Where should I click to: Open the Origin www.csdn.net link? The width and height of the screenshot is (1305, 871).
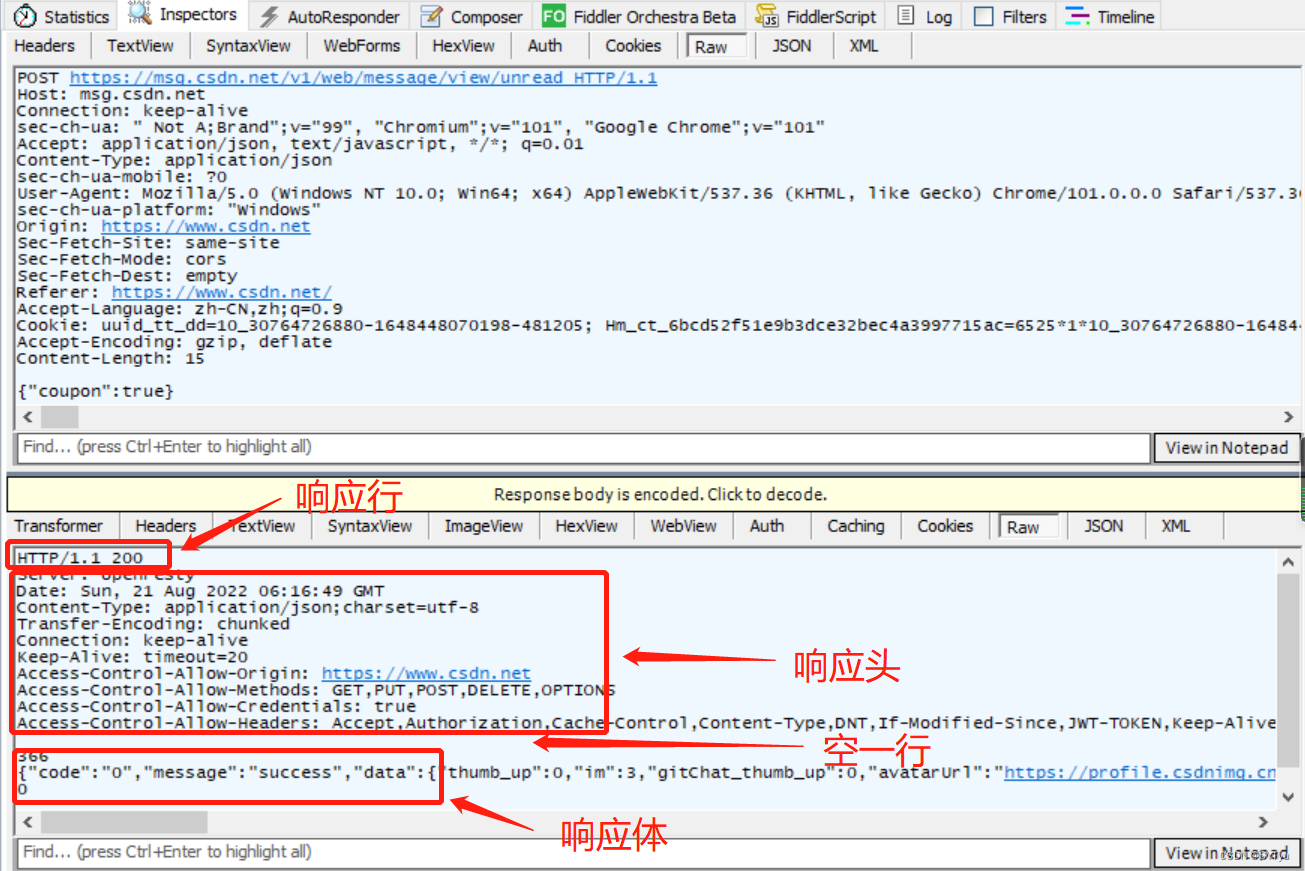(x=206, y=226)
